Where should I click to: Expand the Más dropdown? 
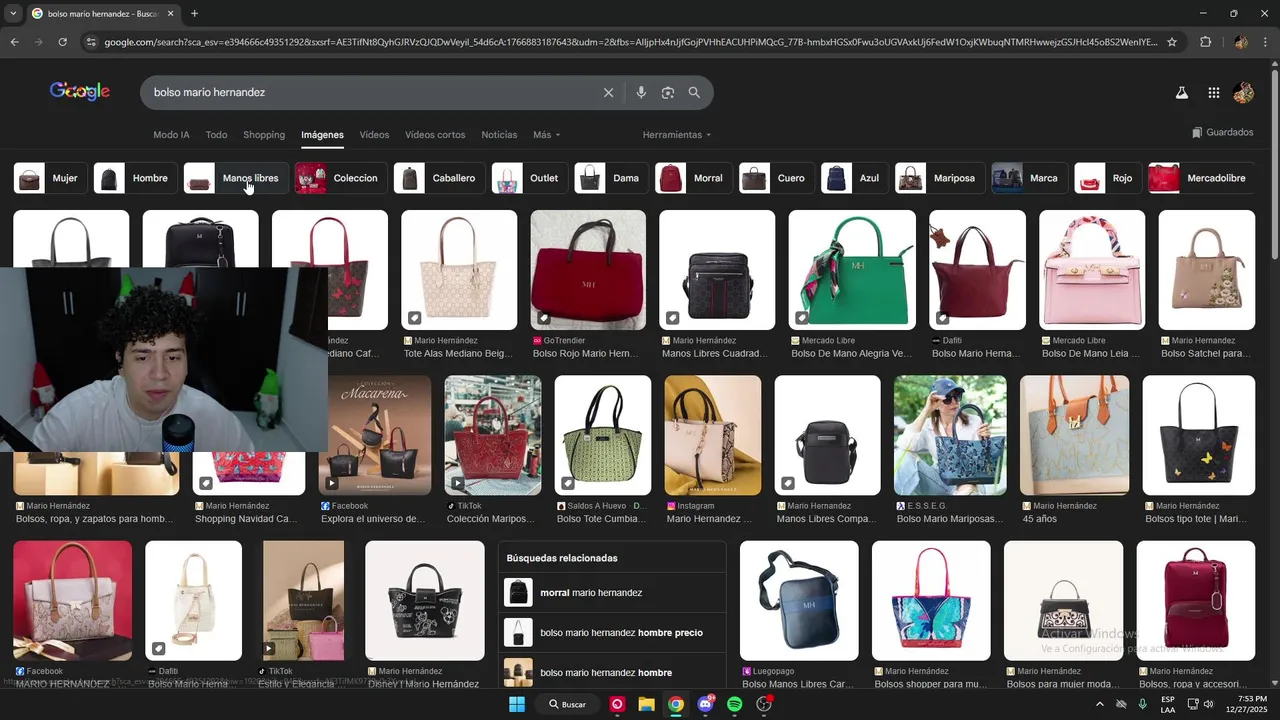[x=546, y=135]
